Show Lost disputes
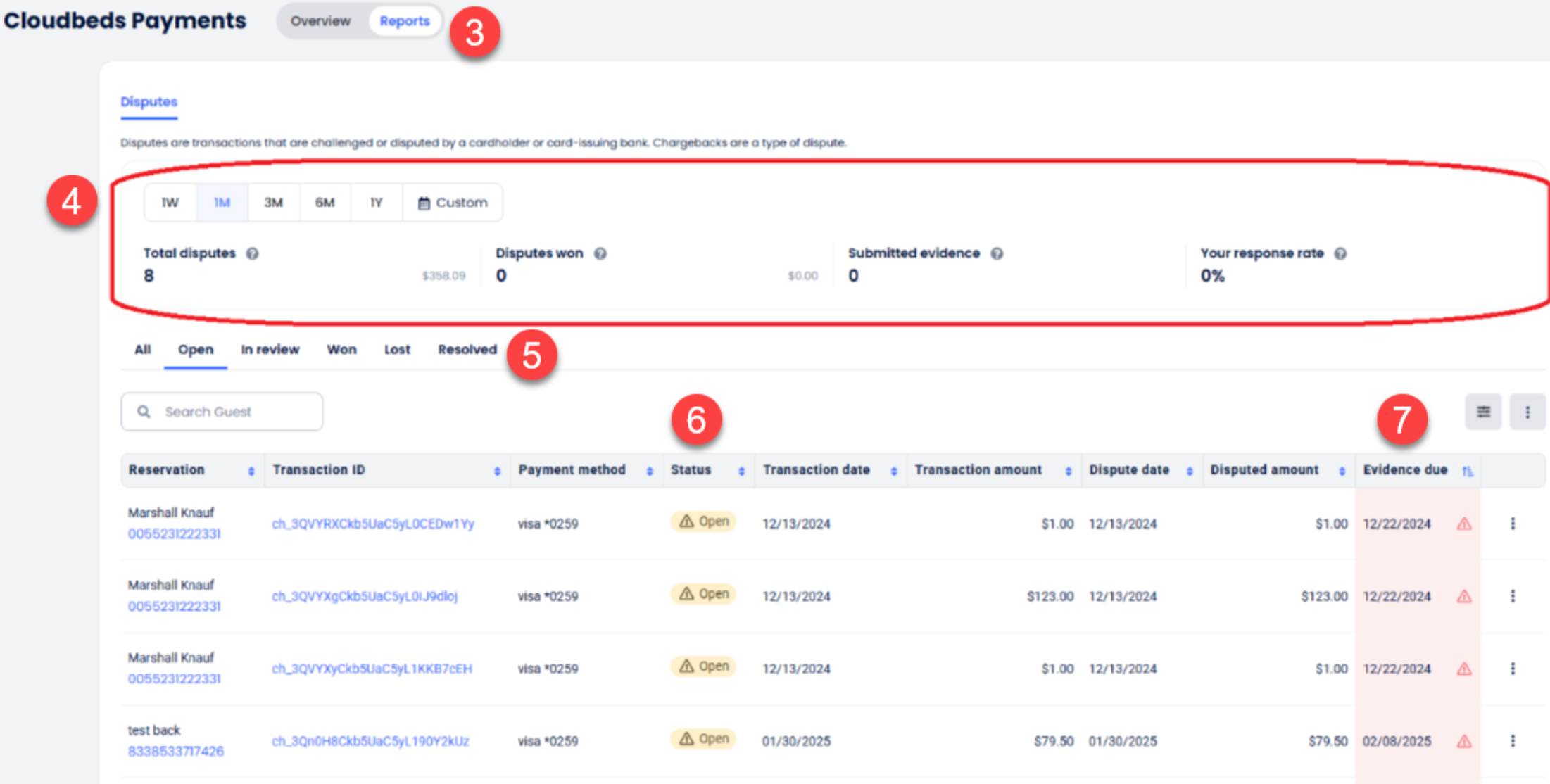 tap(397, 350)
